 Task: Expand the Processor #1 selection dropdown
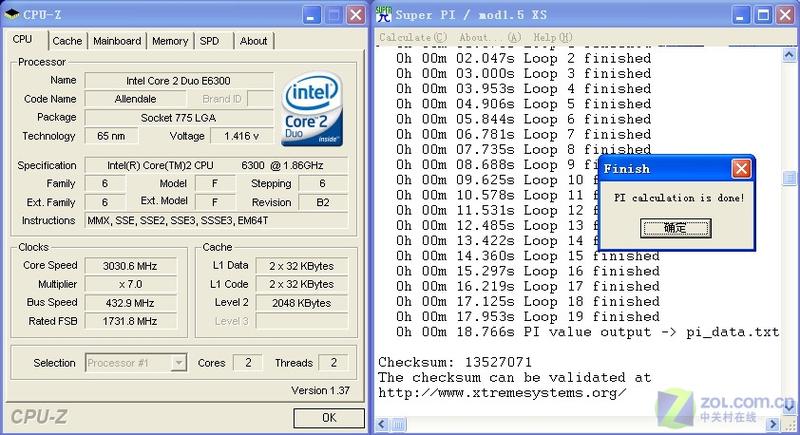click(x=179, y=363)
